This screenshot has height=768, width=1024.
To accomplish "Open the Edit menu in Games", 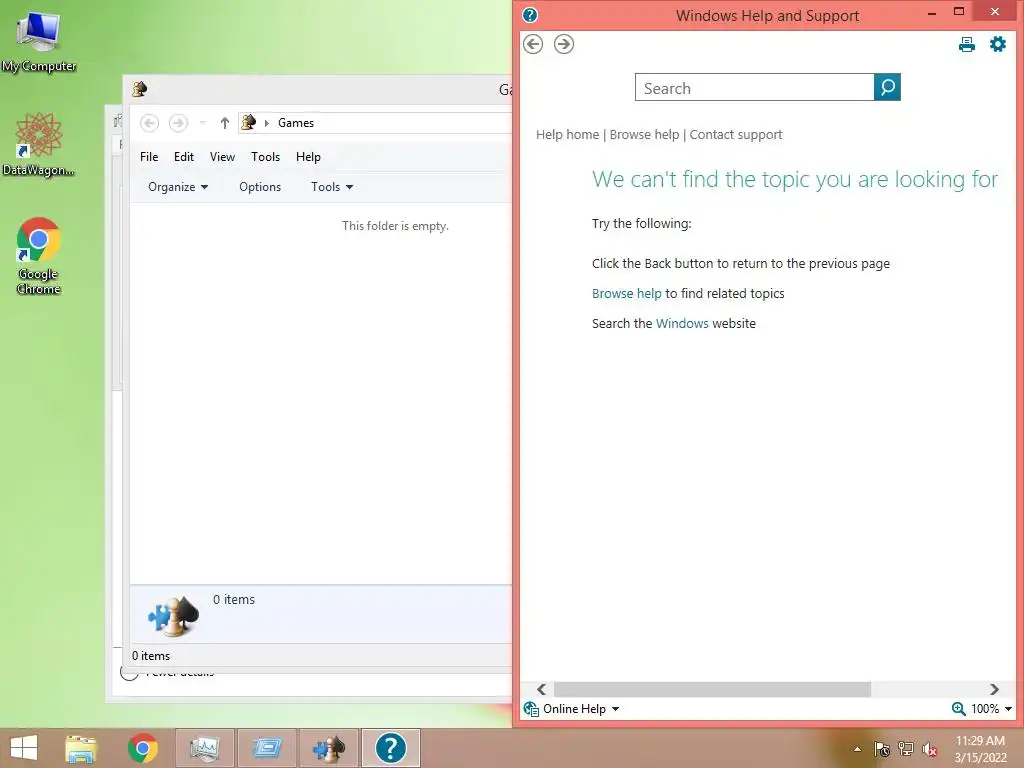I will click(x=184, y=157).
